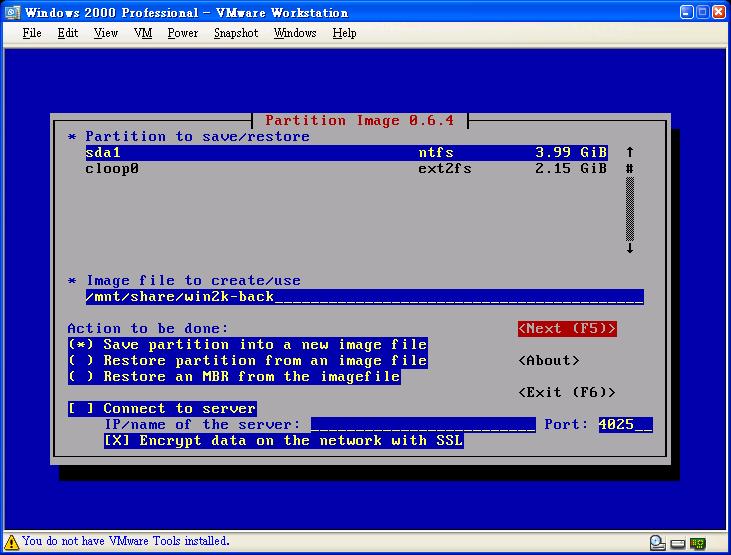Click the hard disk device icon in status bar

click(678, 543)
